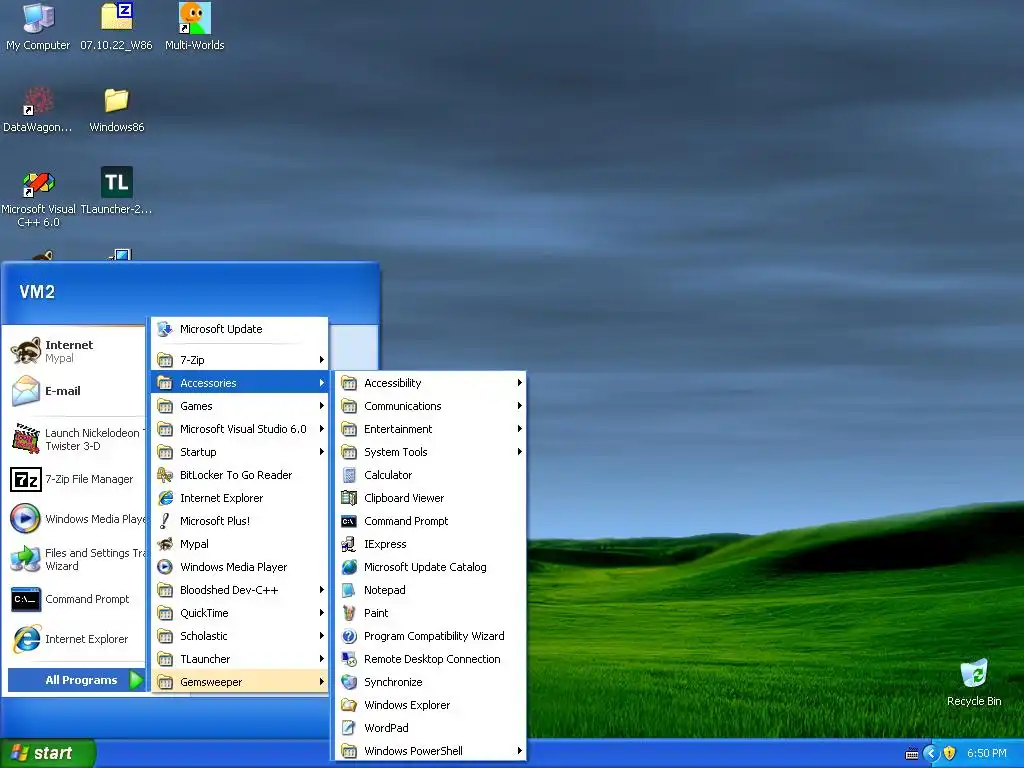Open the Windows PowerShell submenu
This screenshot has height=768, width=1024.
click(430, 751)
